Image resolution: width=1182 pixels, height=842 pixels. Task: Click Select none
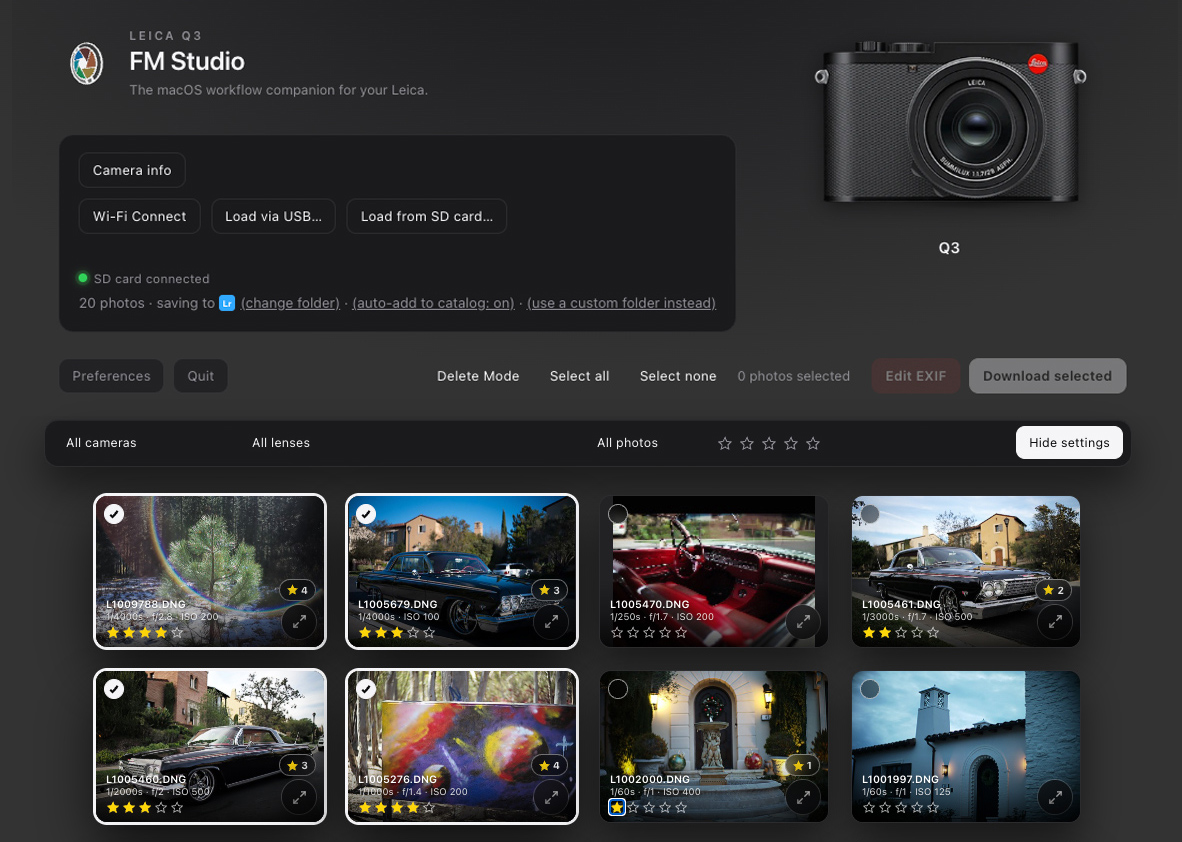[x=678, y=376]
